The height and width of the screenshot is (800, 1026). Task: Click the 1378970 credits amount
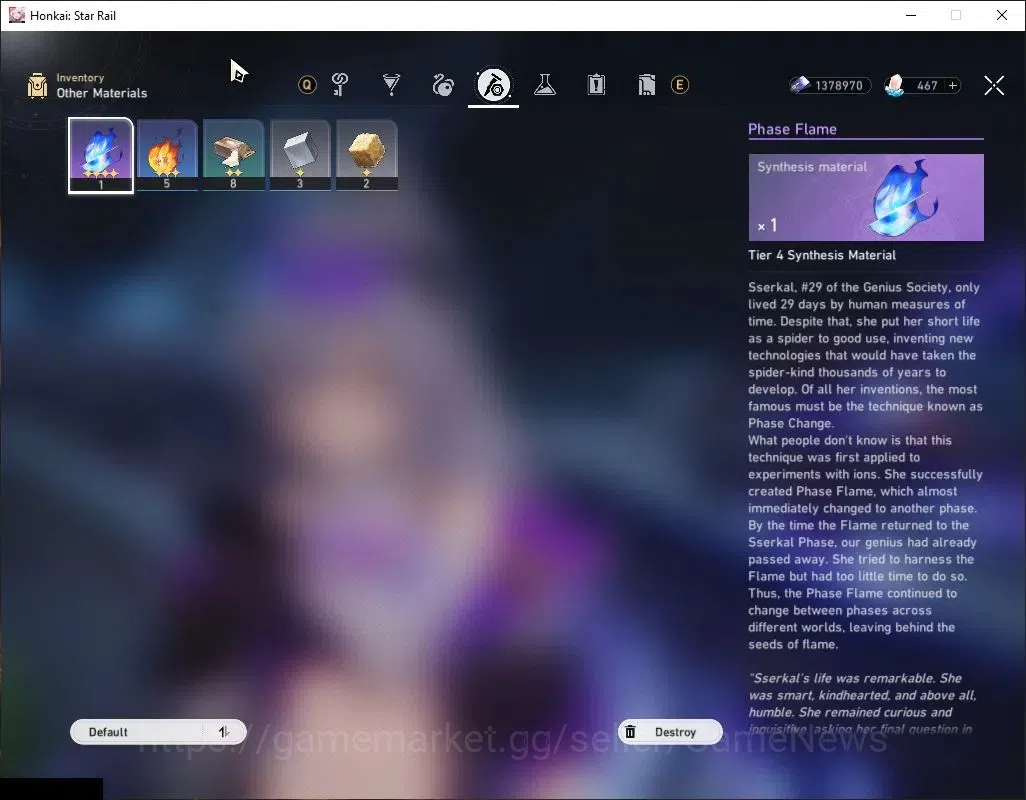coord(838,86)
